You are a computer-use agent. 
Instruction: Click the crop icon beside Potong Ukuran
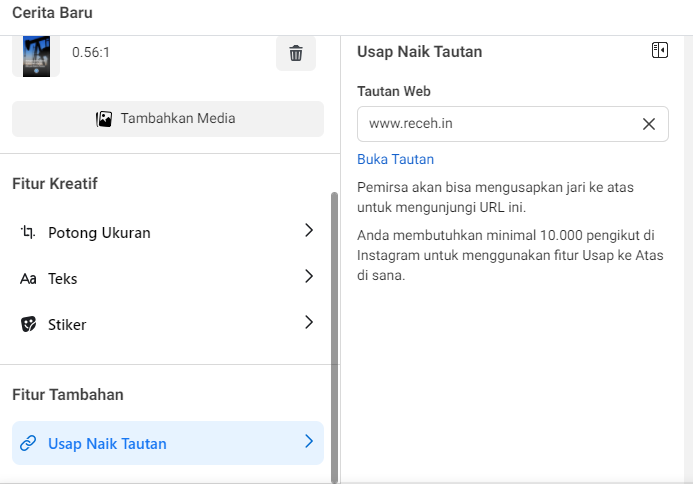28,232
